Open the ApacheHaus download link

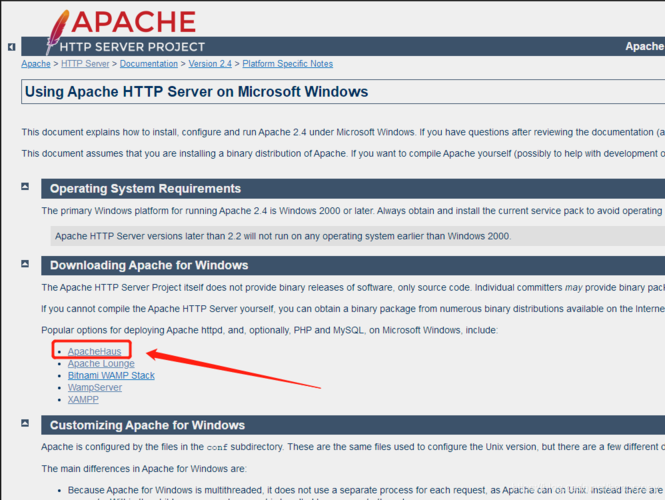(x=95, y=351)
